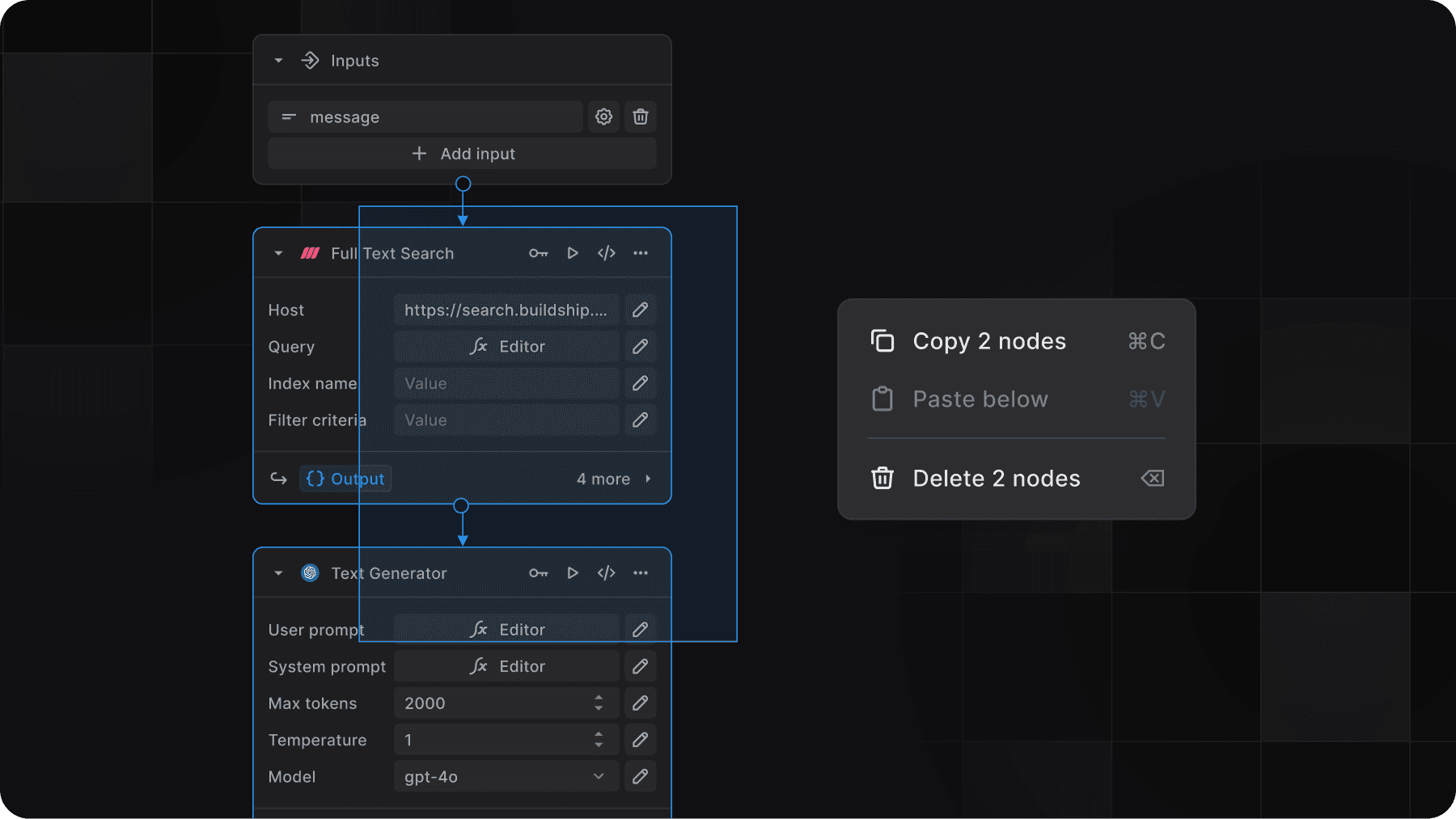
Task: Edit Model with pencil icon
Action: [641, 777]
